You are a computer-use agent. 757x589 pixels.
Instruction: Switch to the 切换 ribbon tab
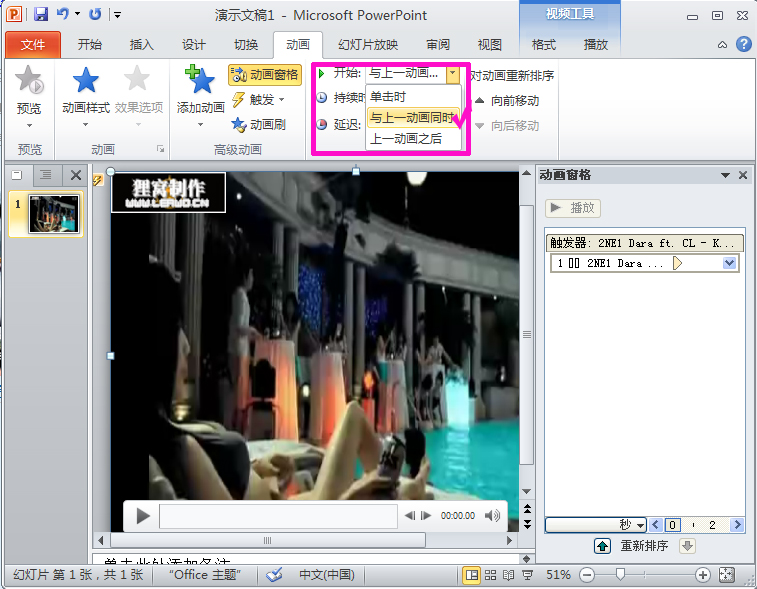point(246,45)
